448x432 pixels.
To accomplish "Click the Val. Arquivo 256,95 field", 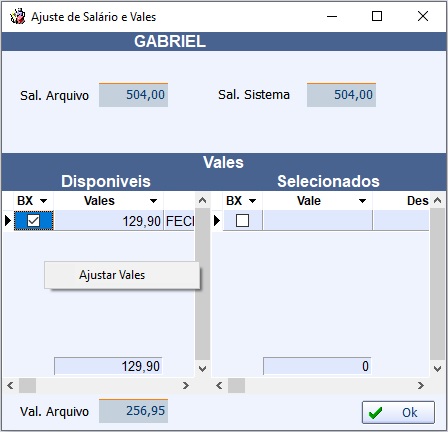I will pos(133,411).
